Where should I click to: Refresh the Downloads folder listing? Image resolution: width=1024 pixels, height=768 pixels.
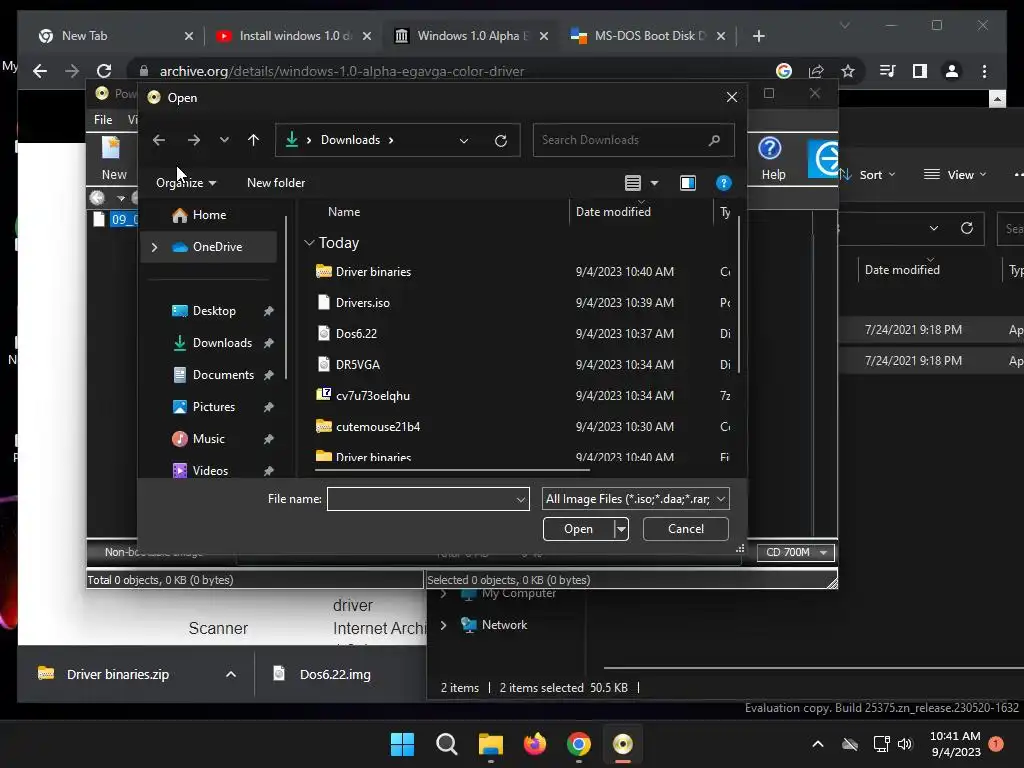pos(501,140)
